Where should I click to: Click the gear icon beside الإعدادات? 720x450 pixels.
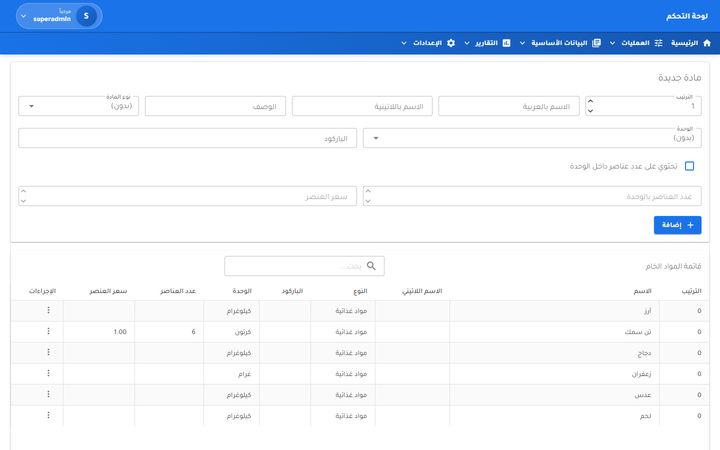click(x=451, y=43)
